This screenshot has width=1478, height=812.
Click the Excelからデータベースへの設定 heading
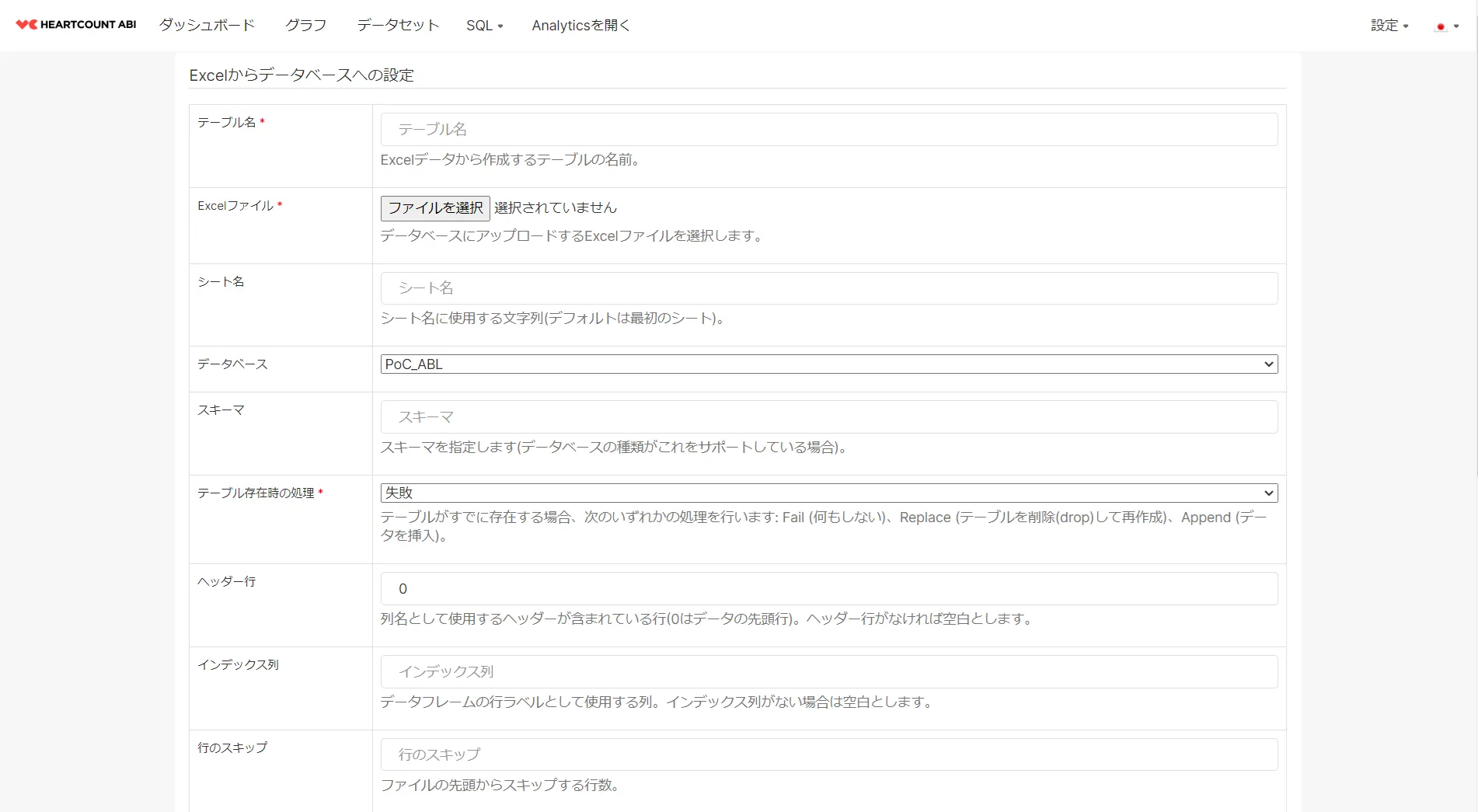[x=302, y=75]
